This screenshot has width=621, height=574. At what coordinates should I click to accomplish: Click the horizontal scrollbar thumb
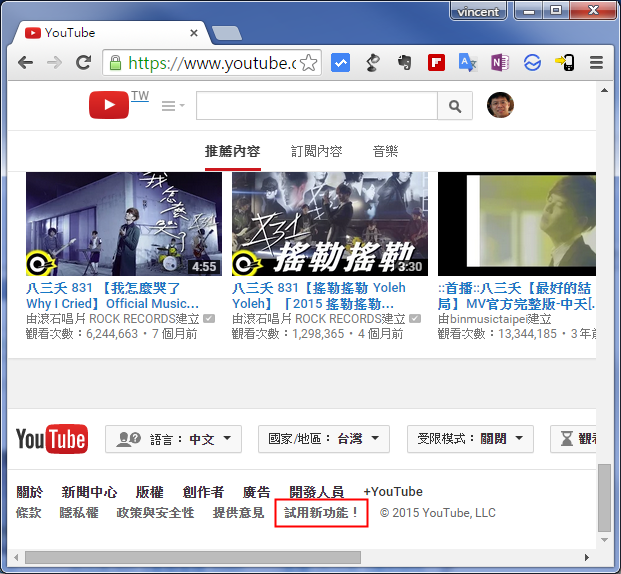point(193,557)
